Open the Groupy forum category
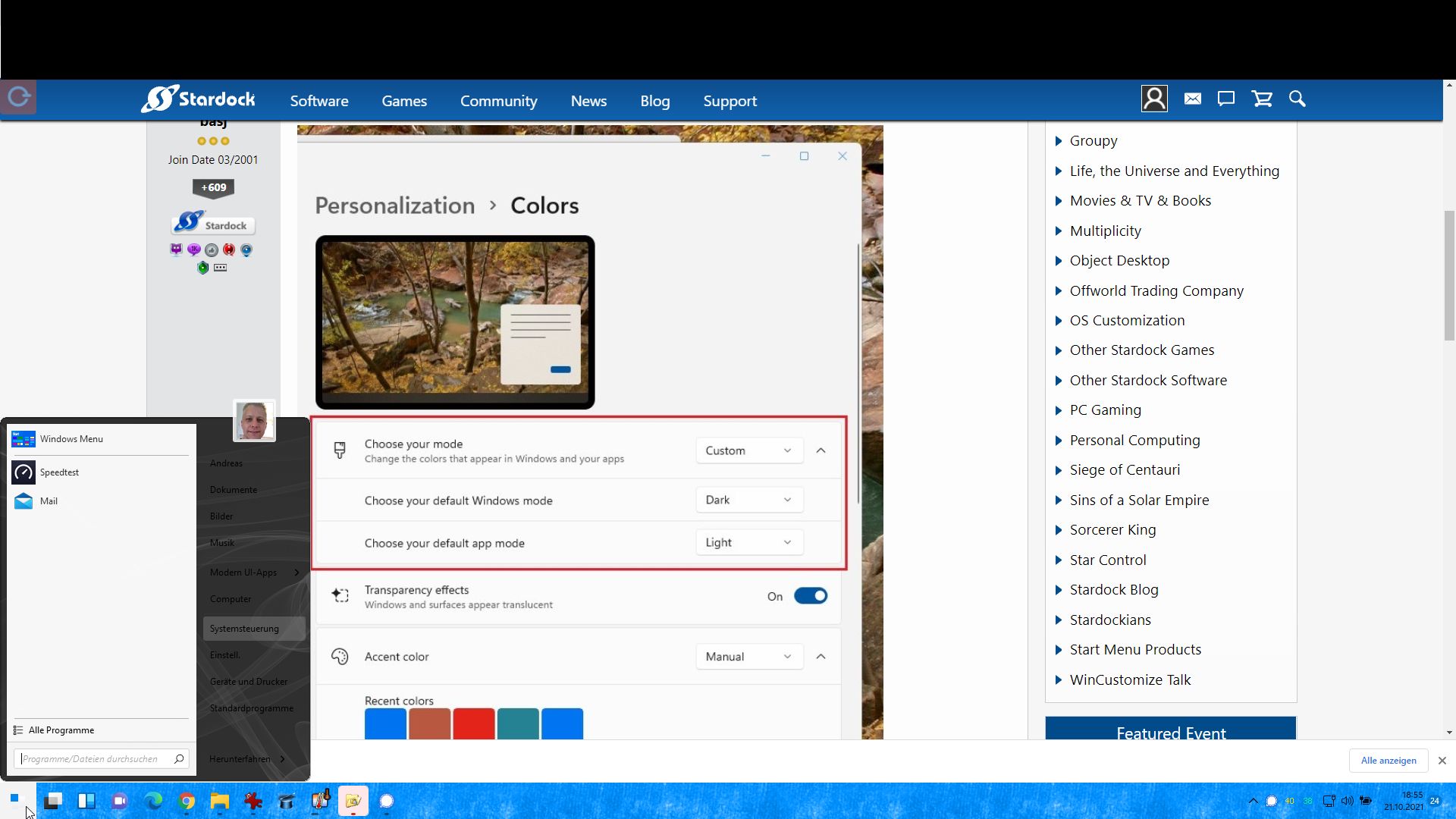 (1094, 141)
